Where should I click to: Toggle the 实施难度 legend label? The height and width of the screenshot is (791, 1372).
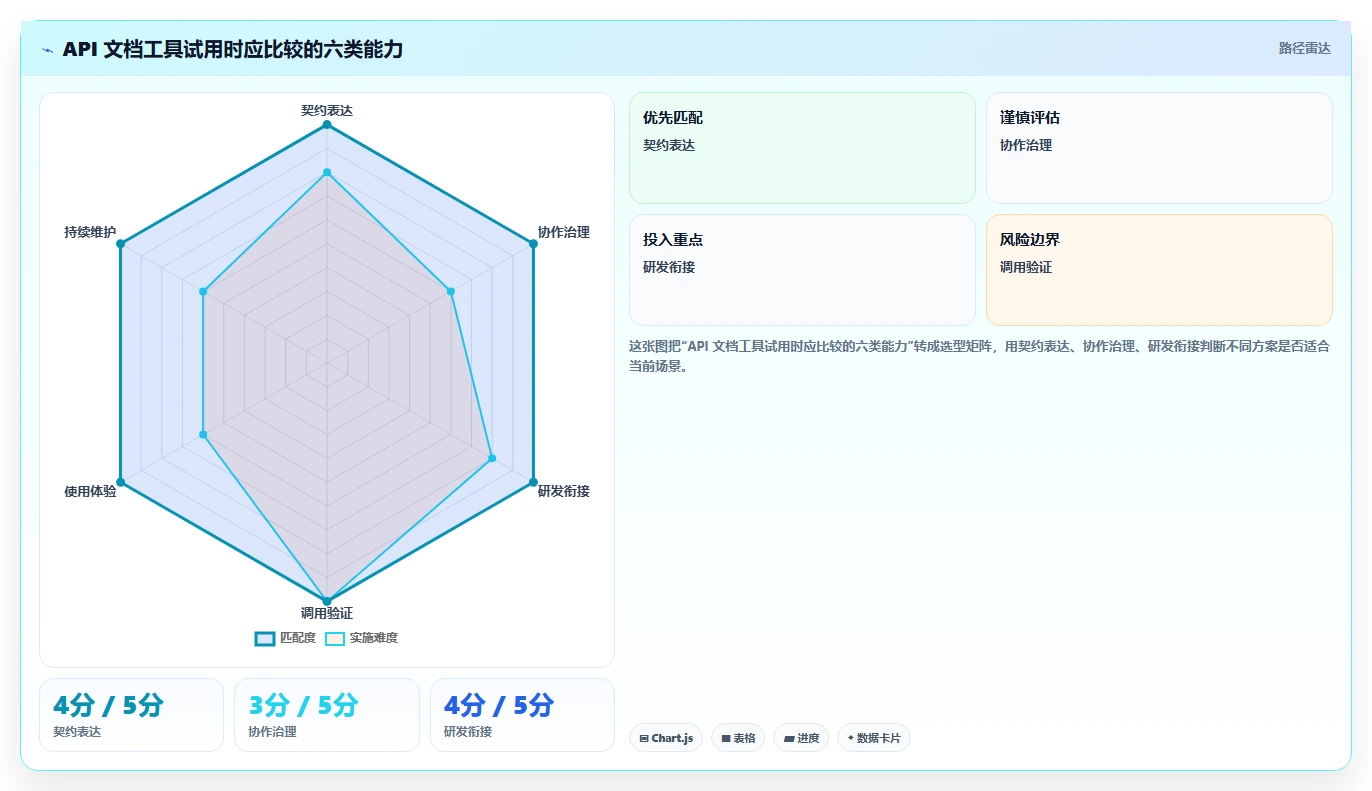(x=374, y=638)
